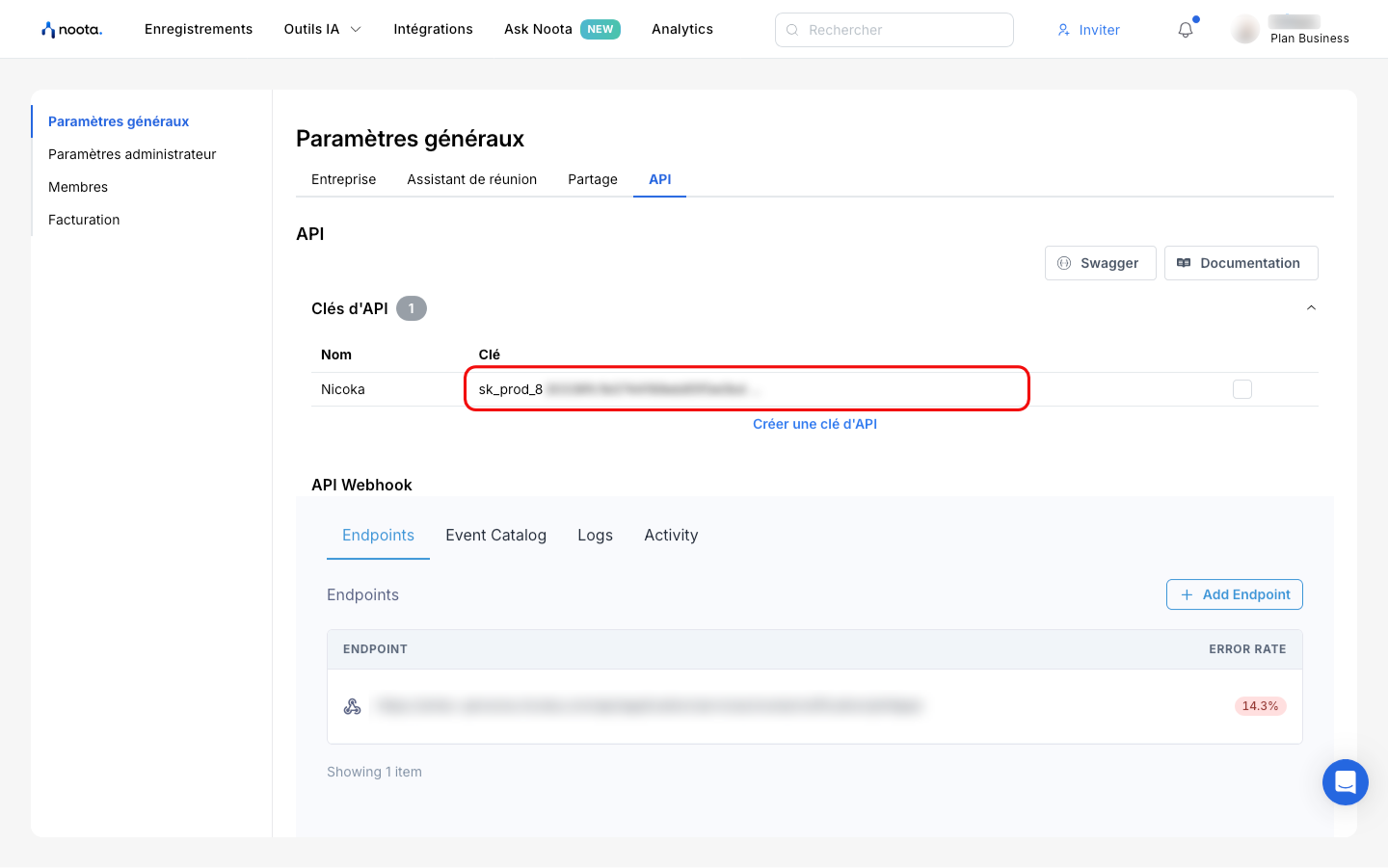Click the Noota logo in header
Image resolution: width=1388 pixels, height=868 pixels.
[x=71, y=30]
